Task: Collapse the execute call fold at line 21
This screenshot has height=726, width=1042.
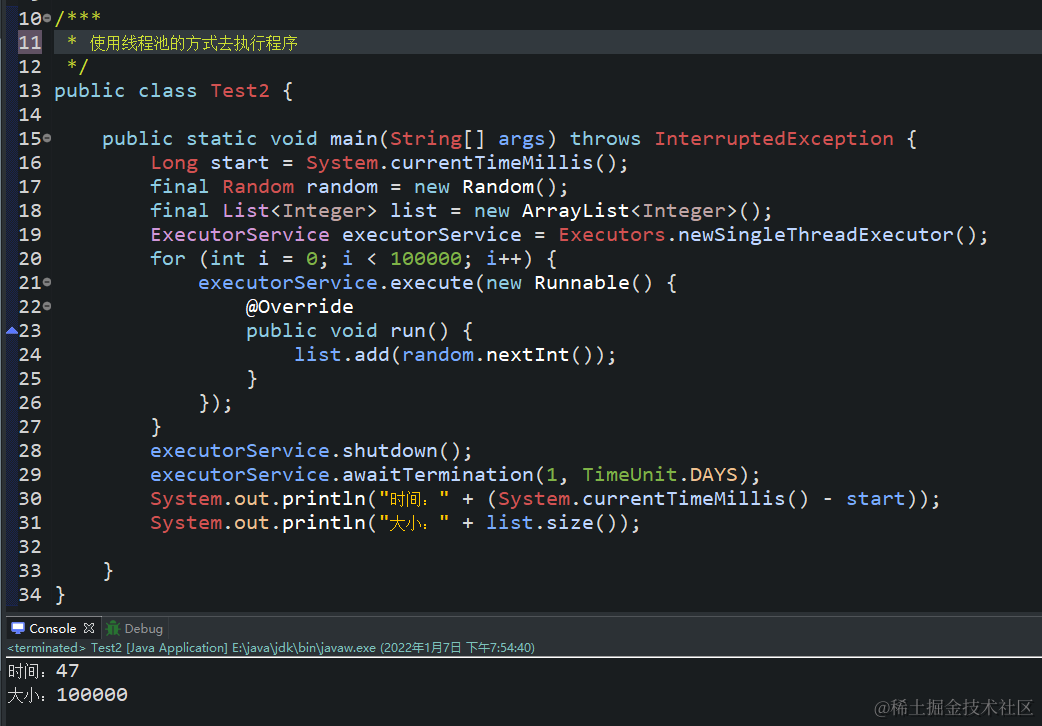Action: coord(47,283)
